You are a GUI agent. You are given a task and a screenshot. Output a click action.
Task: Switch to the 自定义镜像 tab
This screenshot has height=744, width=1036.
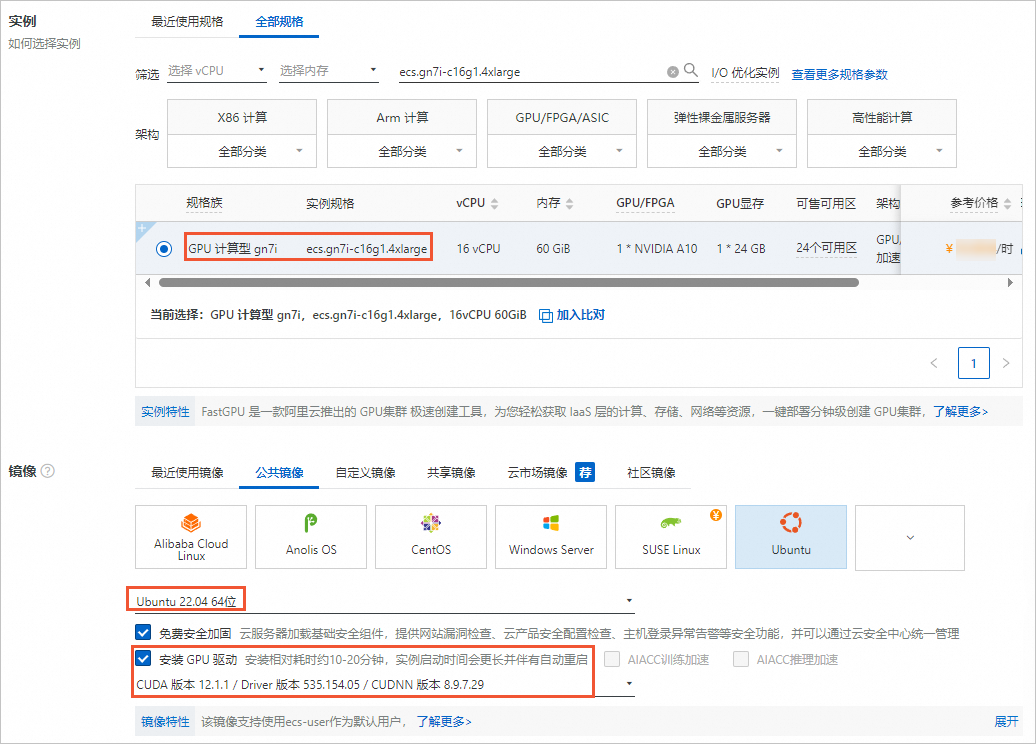coord(365,472)
